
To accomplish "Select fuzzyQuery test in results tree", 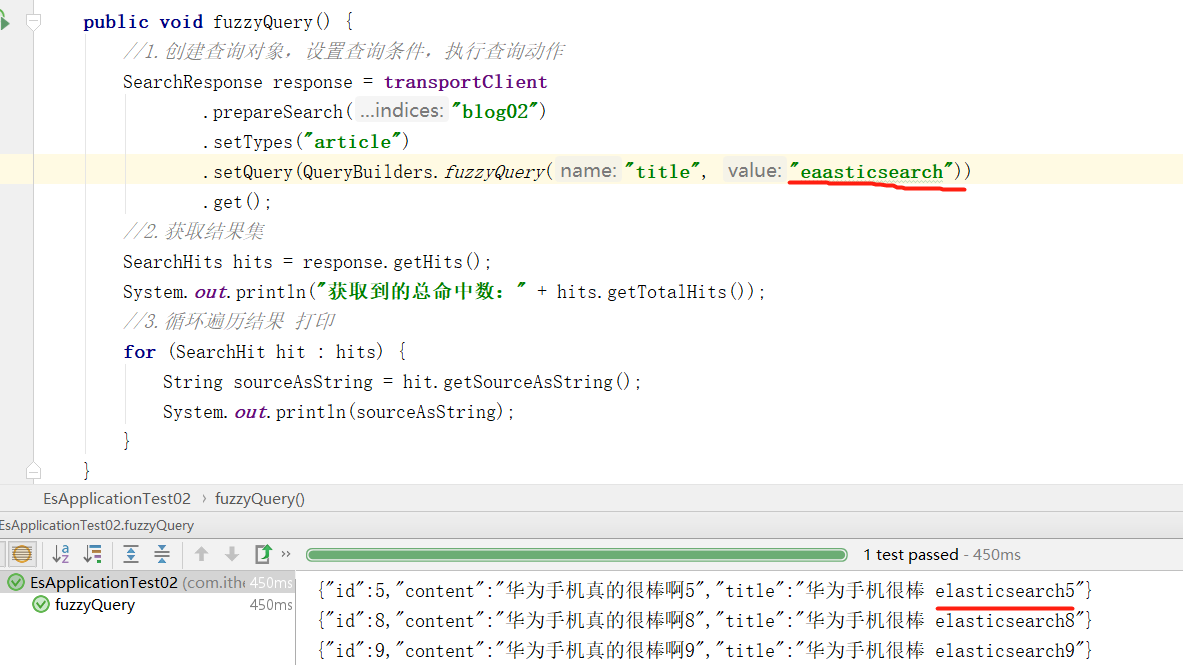I will pyautogui.click(x=94, y=605).
